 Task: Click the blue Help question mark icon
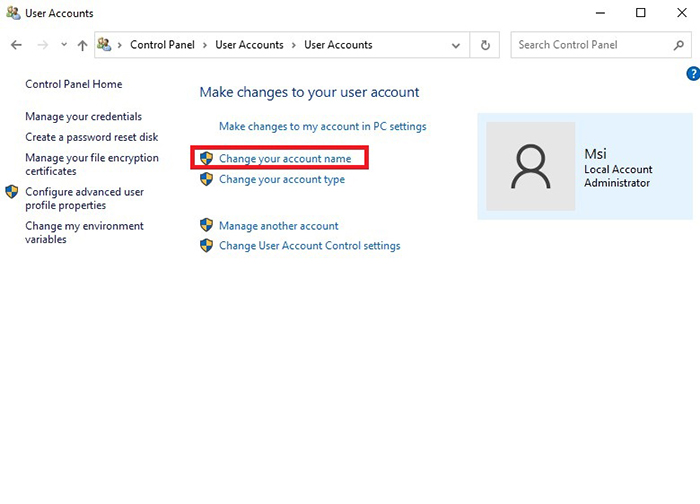pyautogui.click(x=692, y=74)
